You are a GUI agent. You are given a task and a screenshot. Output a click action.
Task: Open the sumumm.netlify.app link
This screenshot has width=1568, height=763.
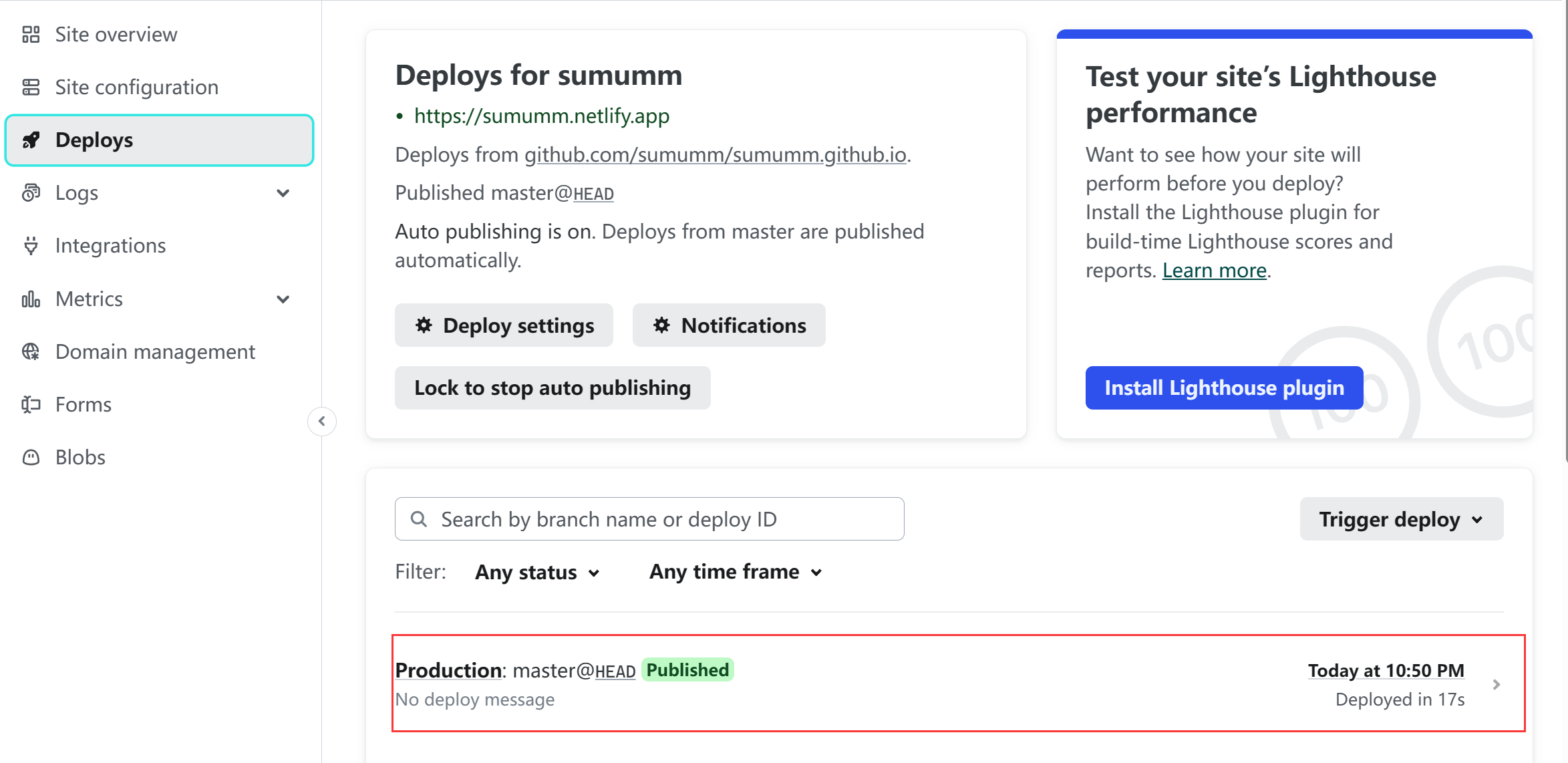coord(542,116)
